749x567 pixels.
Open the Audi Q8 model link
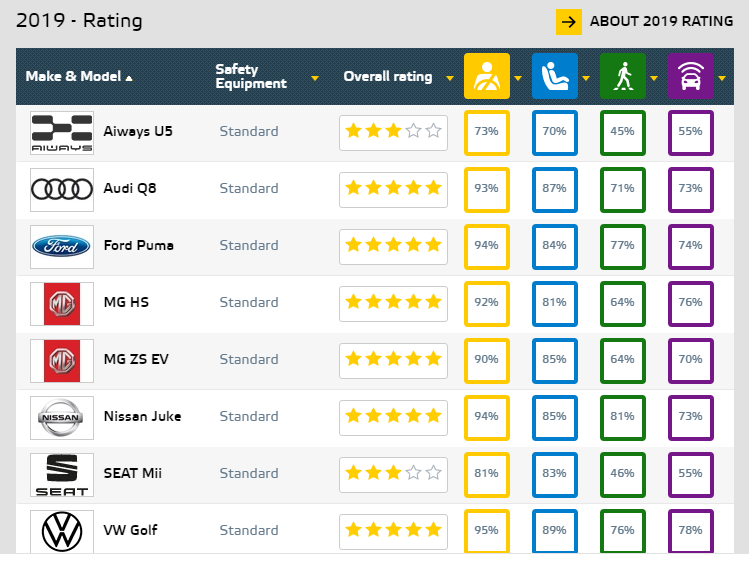(x=130, y=188)
